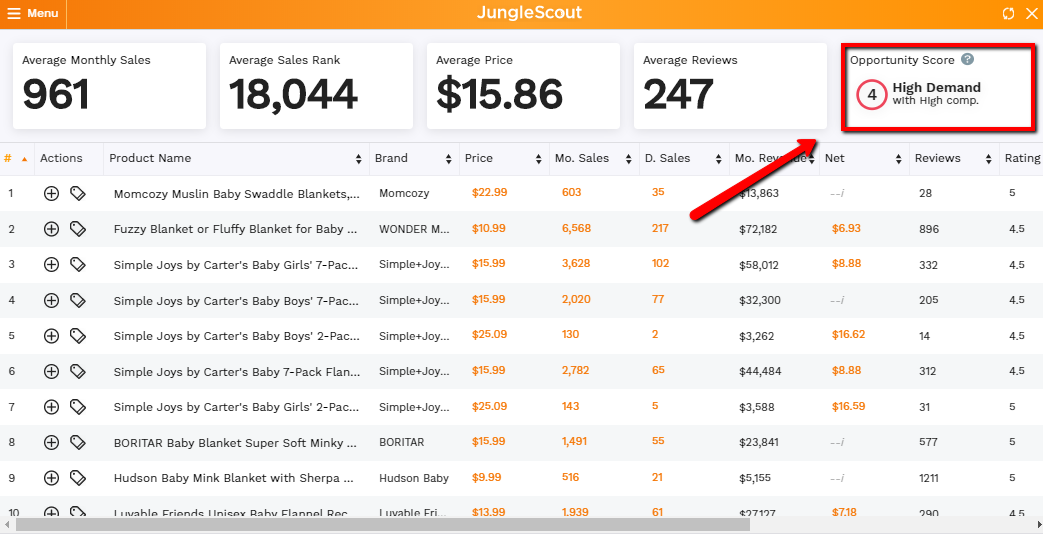Click the tag icon for Fuzzy Blanket row
The height and width of the screenshot is (535, 1043).
click(78, 229)
